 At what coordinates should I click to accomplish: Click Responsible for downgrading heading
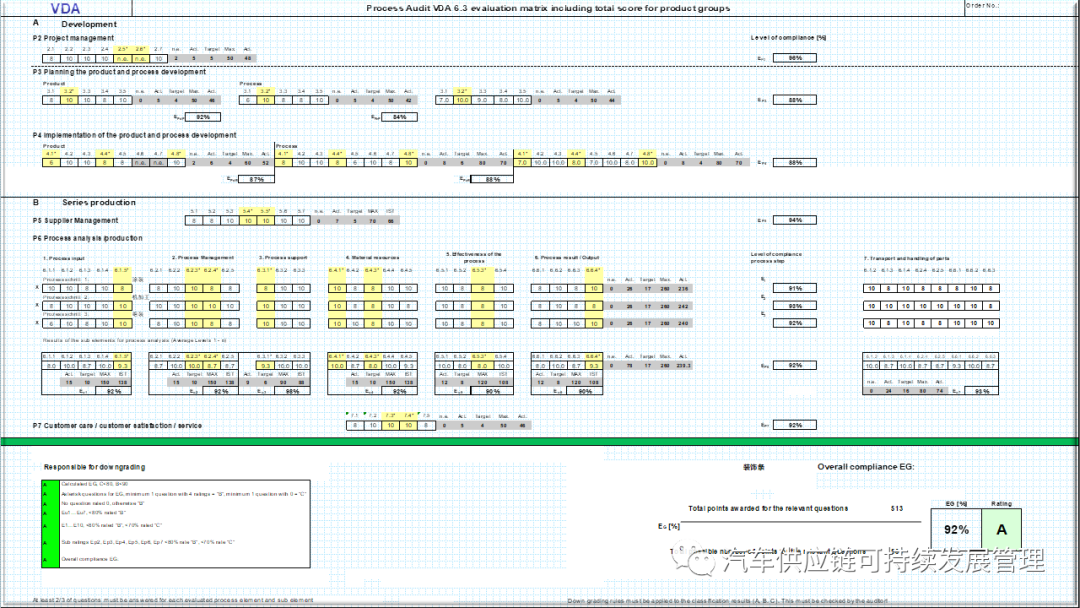click(x=94, y=467)
